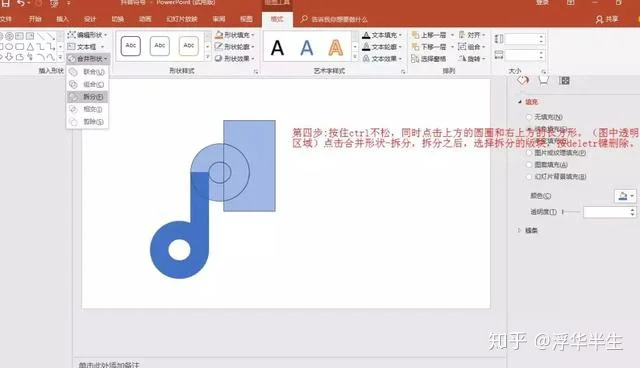Switch to the 幻灯片放映 (Slide Show) tab
Viewport: 640px width, 368px height.
click(182, 19)
